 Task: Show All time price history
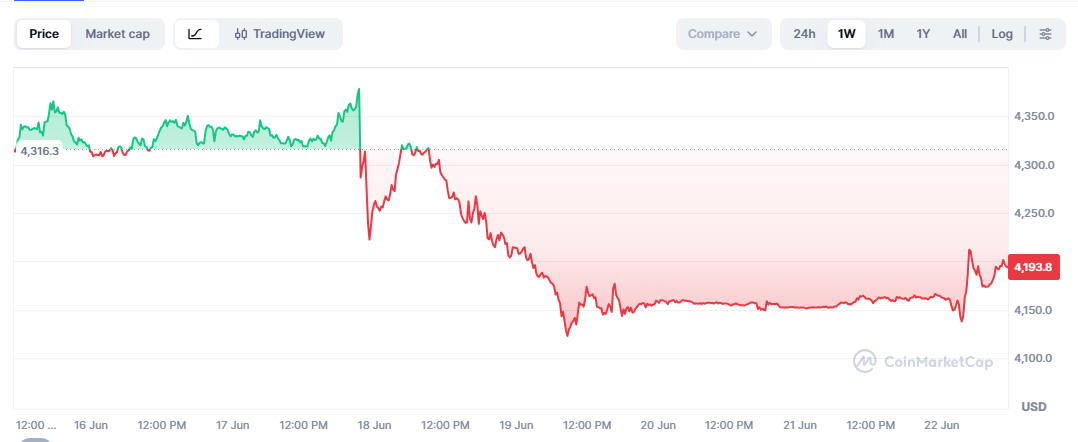(x=960, y=34)
